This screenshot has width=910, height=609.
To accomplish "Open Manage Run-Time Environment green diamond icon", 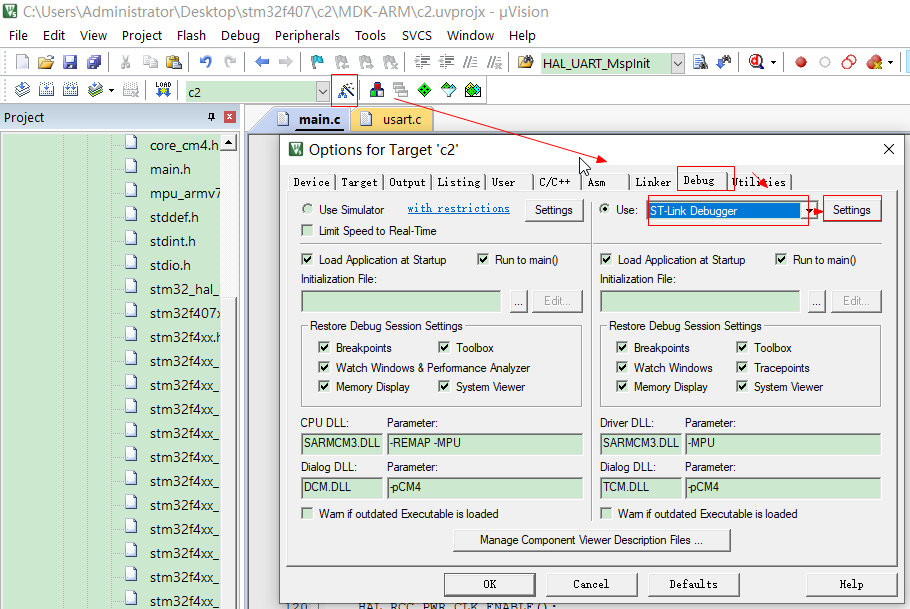I will pos(425,90).
